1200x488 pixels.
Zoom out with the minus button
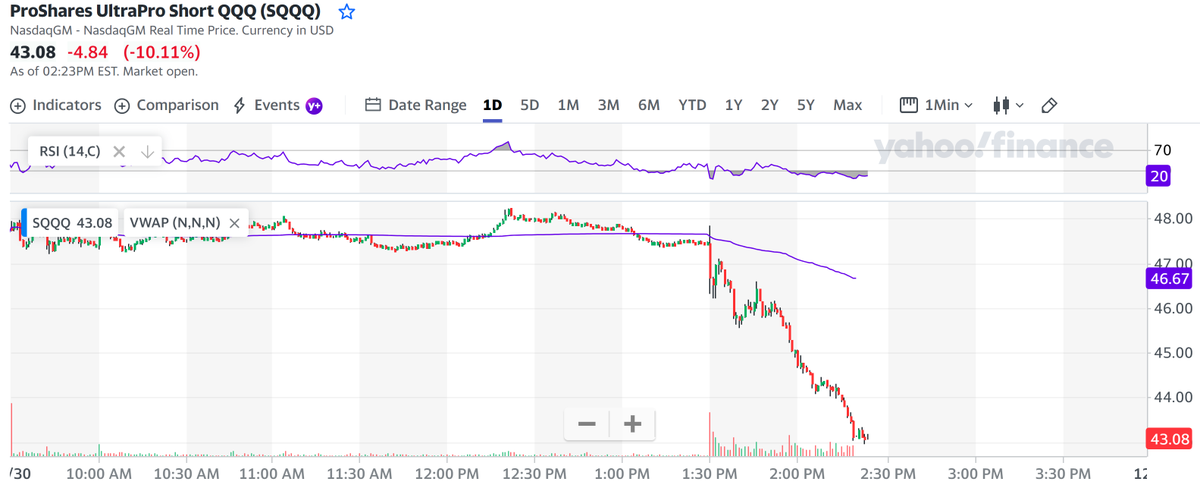click(x=587, y=424)
